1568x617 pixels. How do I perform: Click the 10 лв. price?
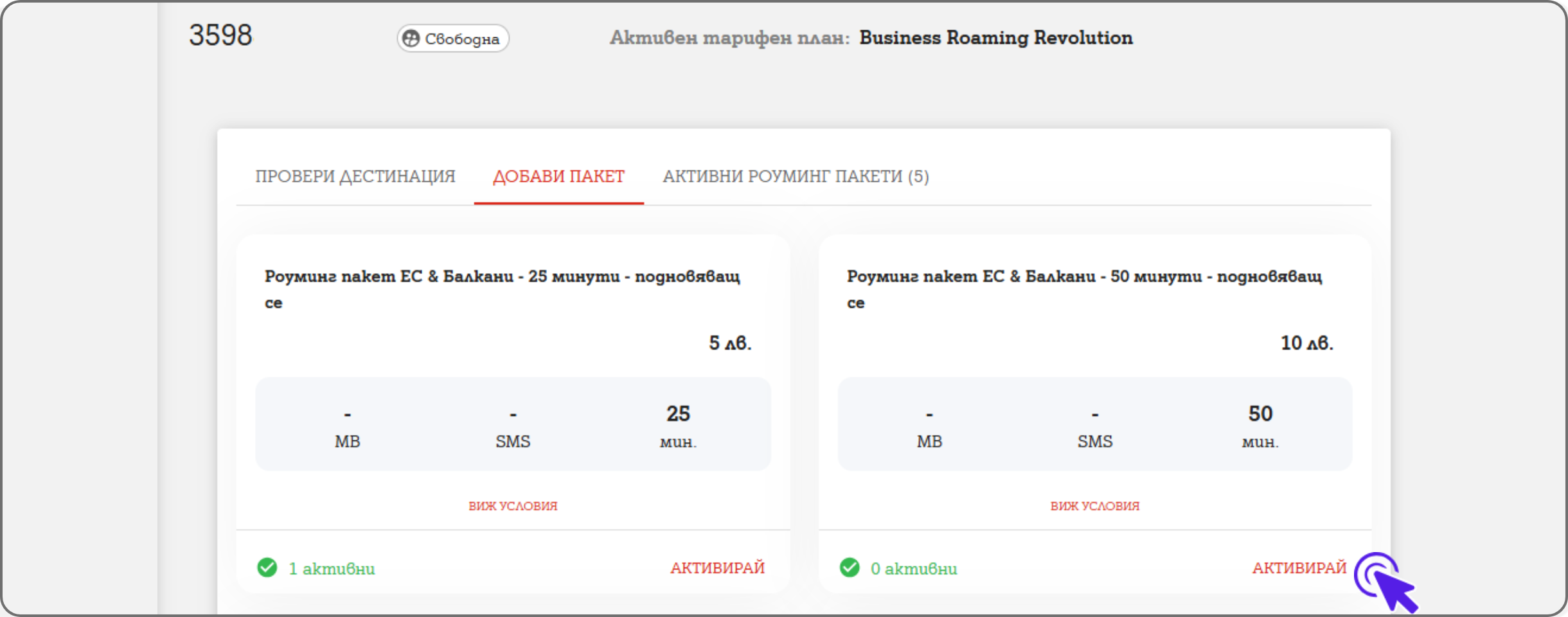pyautogui.click(x=1307, y=343)
